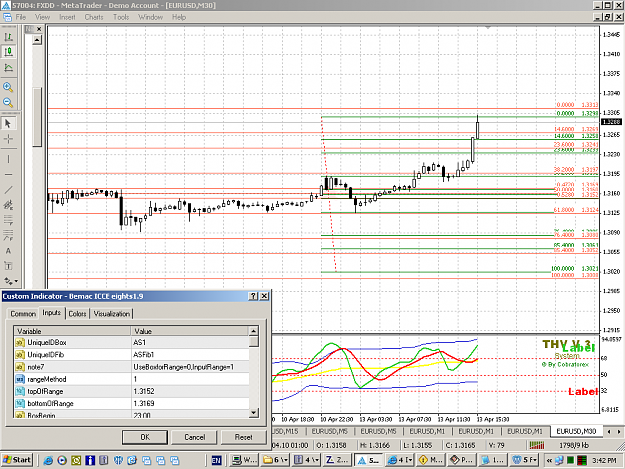This screenshot has width=625, height=469.
Task: Click the EN language indicator
Action: click(x=216, y=461)
